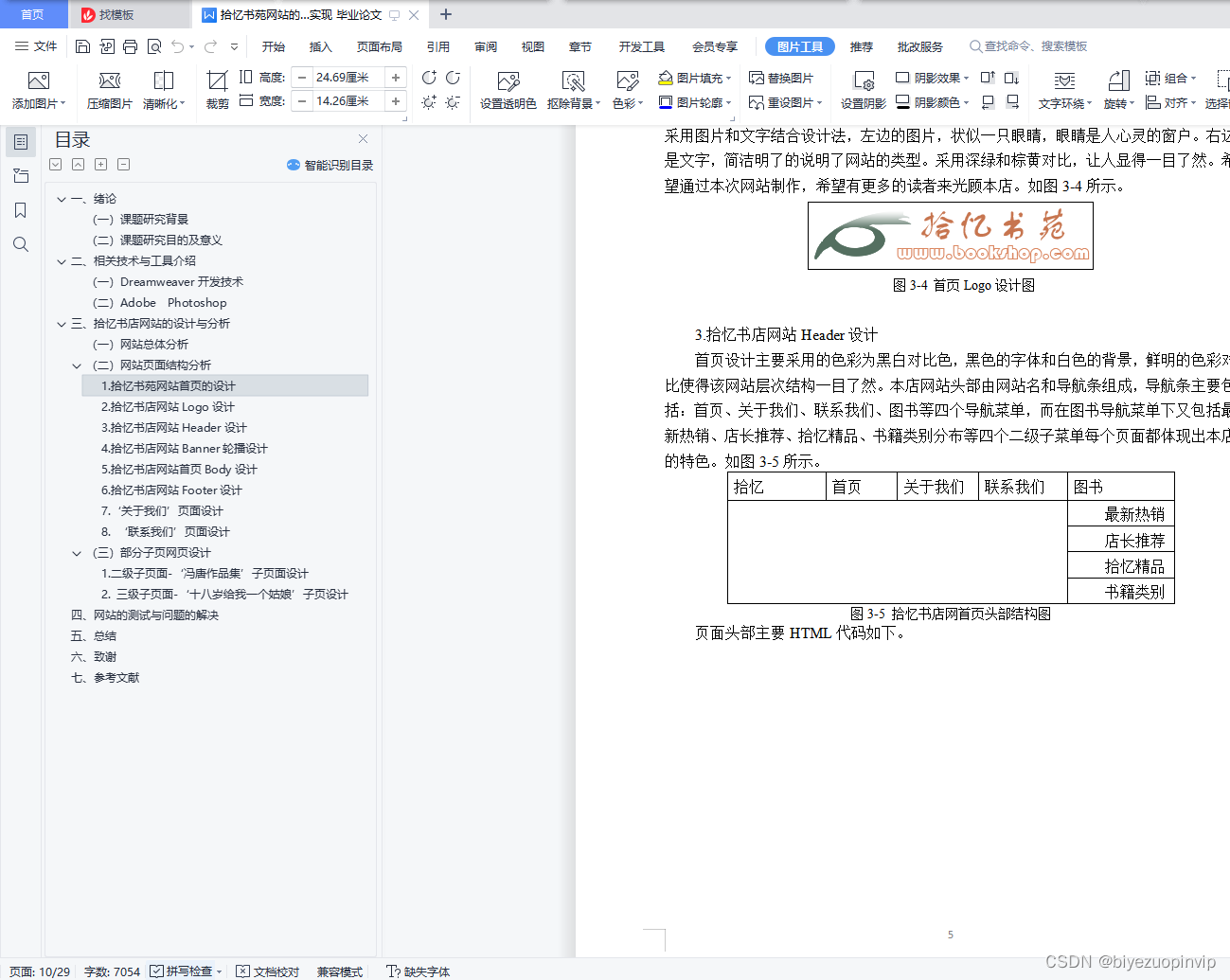Click the promote-level up icon in 目录 panel
The width and height of the screenshot is (1230, 980).
click(x=78, y=165)
